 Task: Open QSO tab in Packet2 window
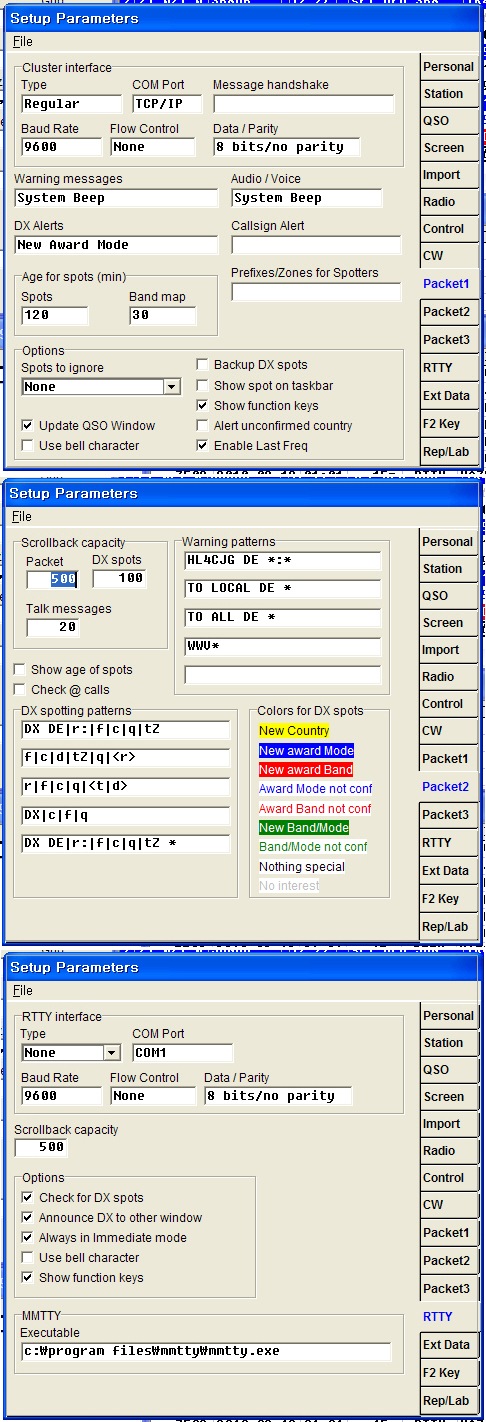[x=448, y=596]
